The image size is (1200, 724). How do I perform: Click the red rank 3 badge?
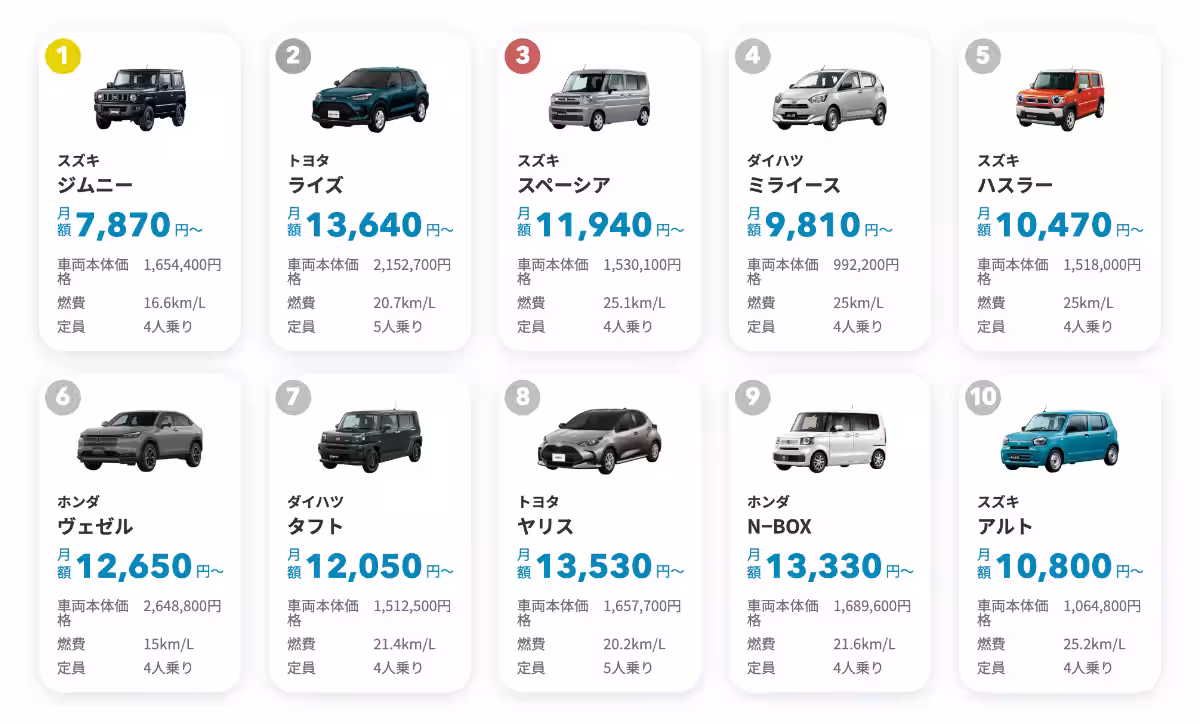(x=523, y=56)
